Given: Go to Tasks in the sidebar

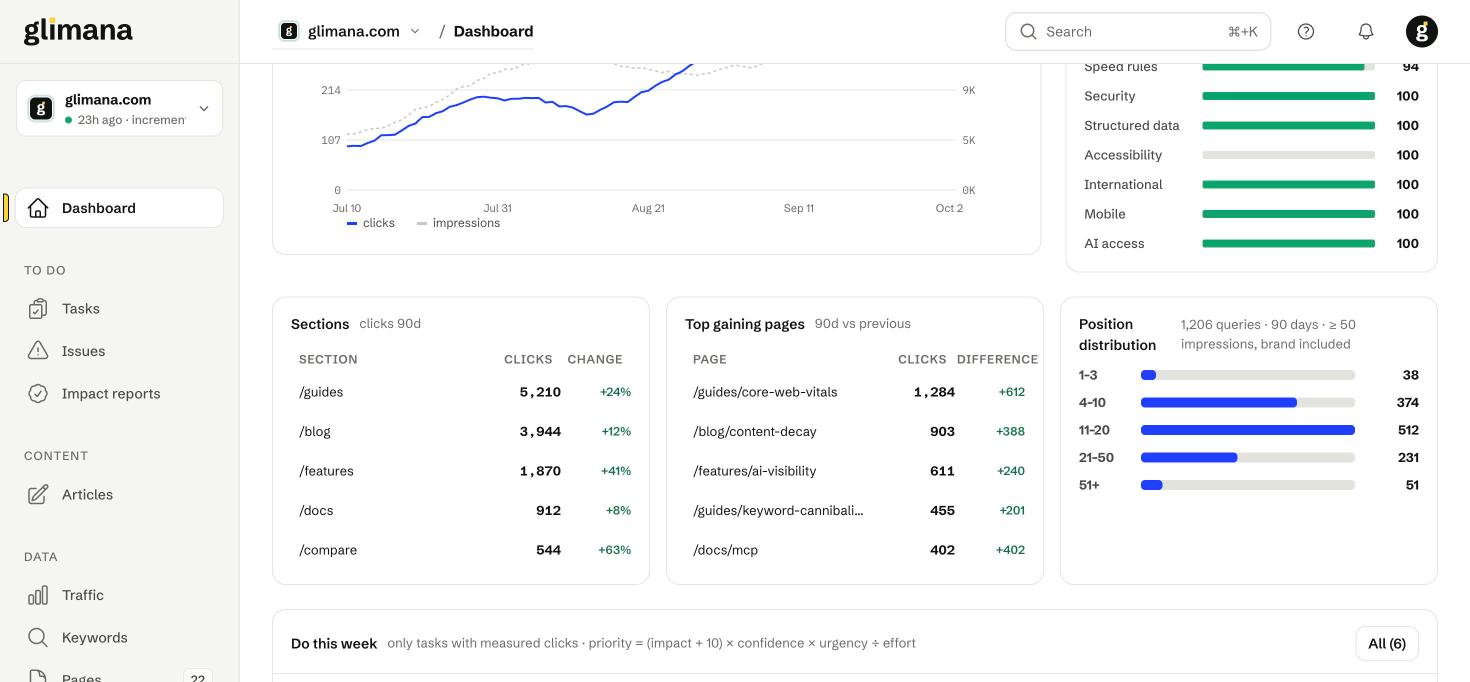Looking at the screenshot, I should [119, 309].
